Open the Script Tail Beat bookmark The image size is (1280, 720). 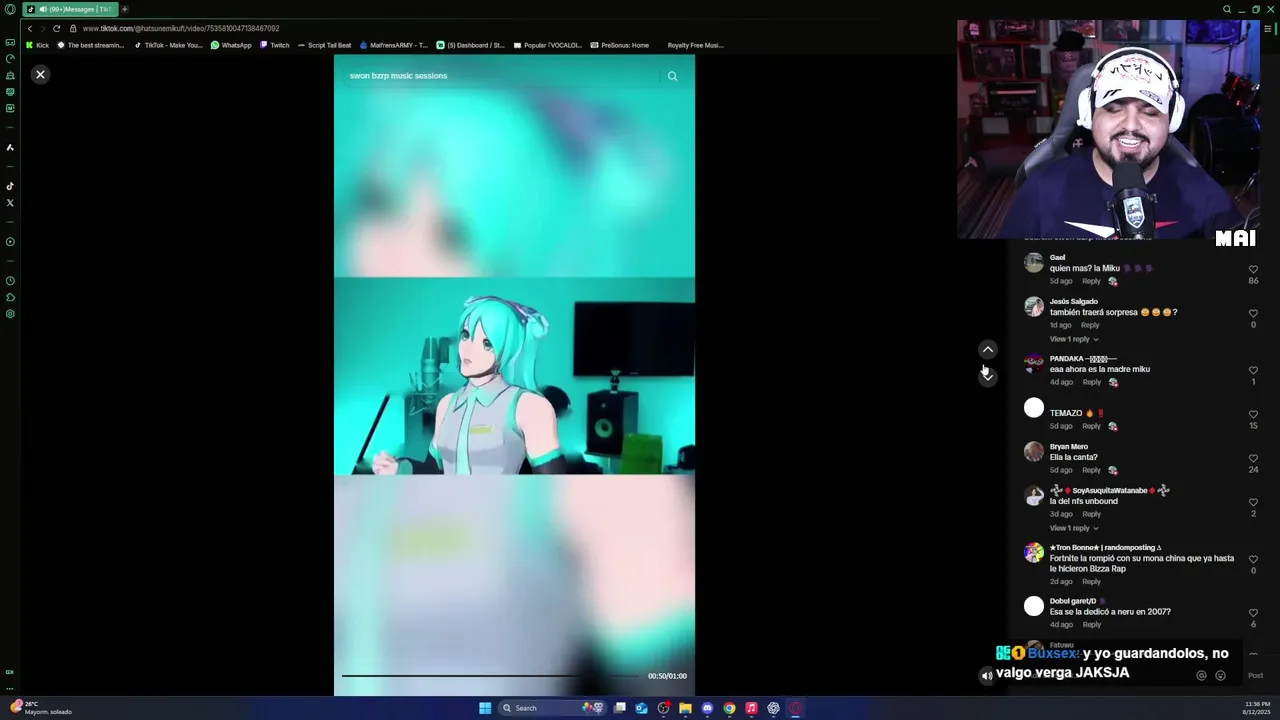pyautogui.click(x=325, y=45)
